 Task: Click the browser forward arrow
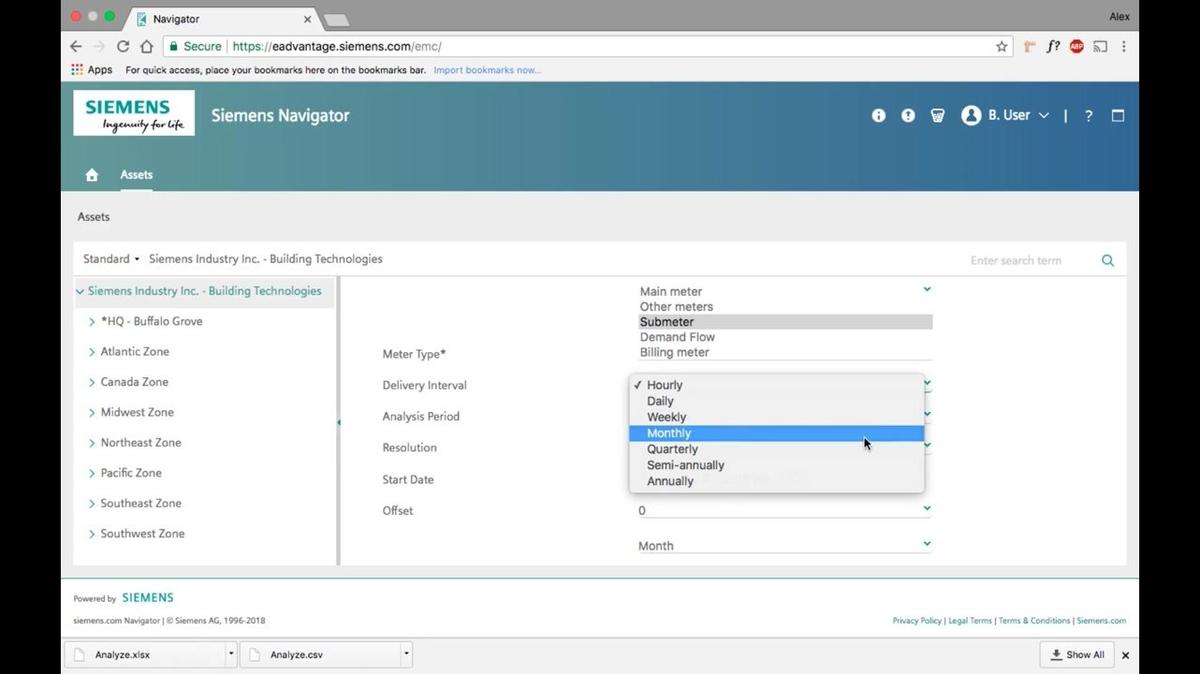click(99, 46)
